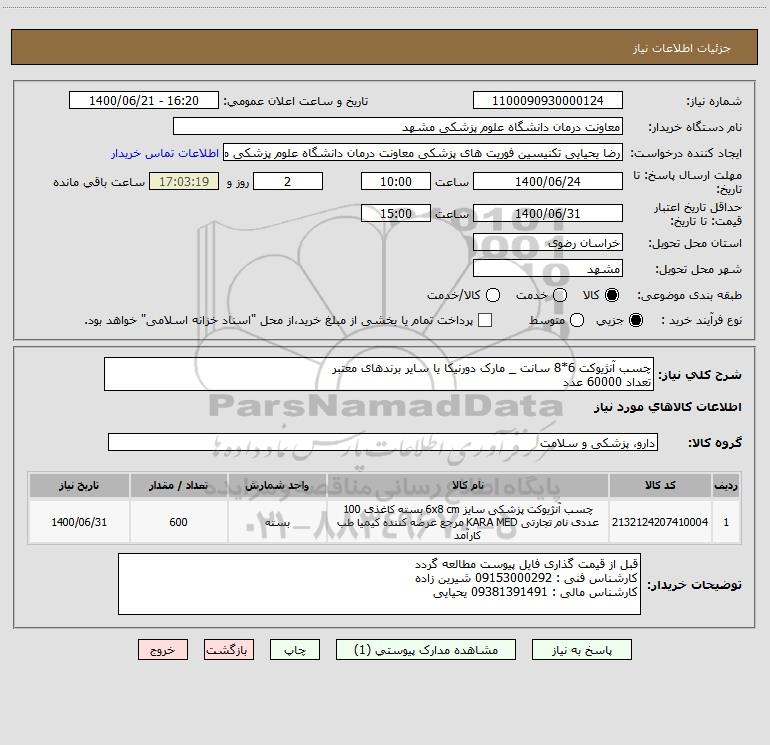770x745 pixels.
Task: Click the نام کالا column header
Action: pos(468,485)
